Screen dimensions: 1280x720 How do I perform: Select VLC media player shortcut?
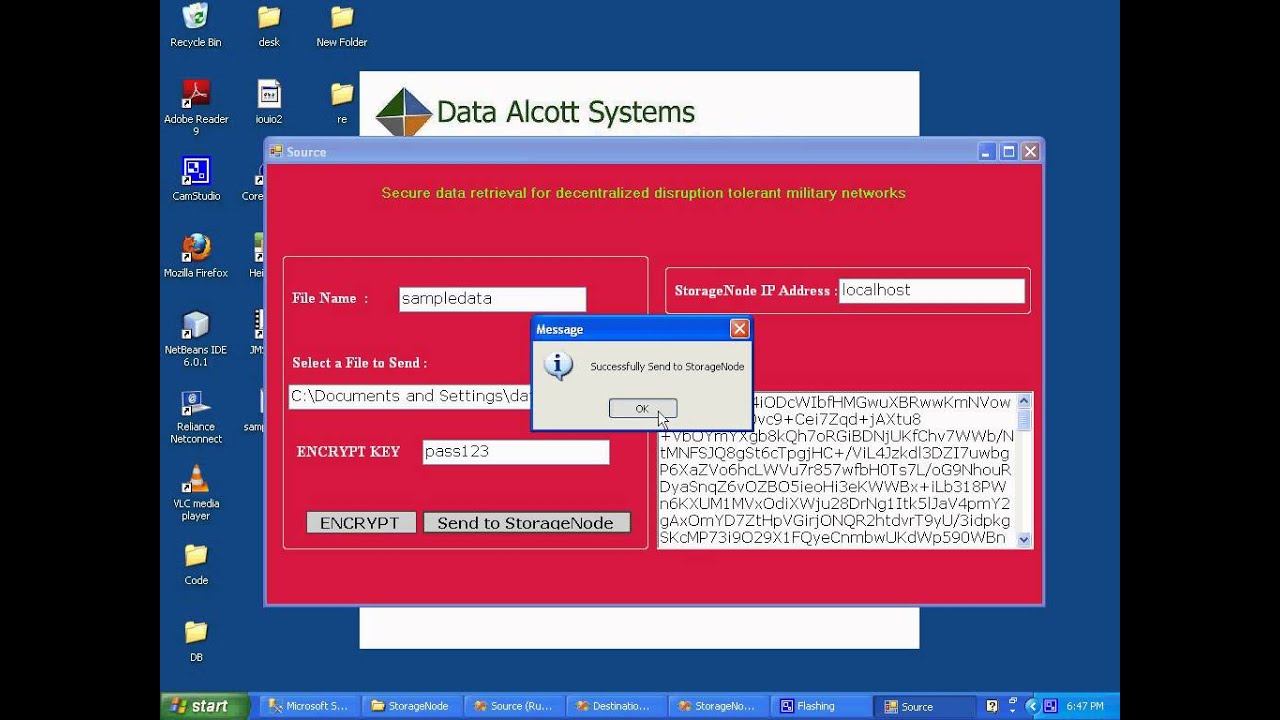196,493
